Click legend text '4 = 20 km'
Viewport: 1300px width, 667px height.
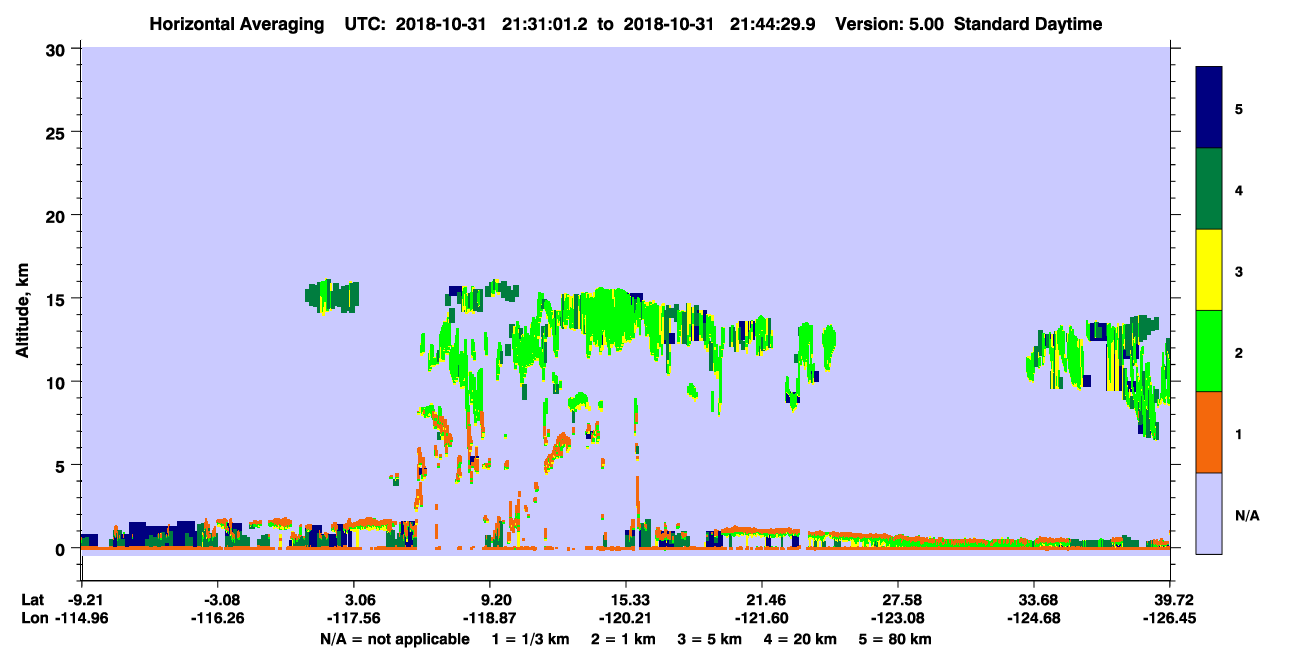801,639
